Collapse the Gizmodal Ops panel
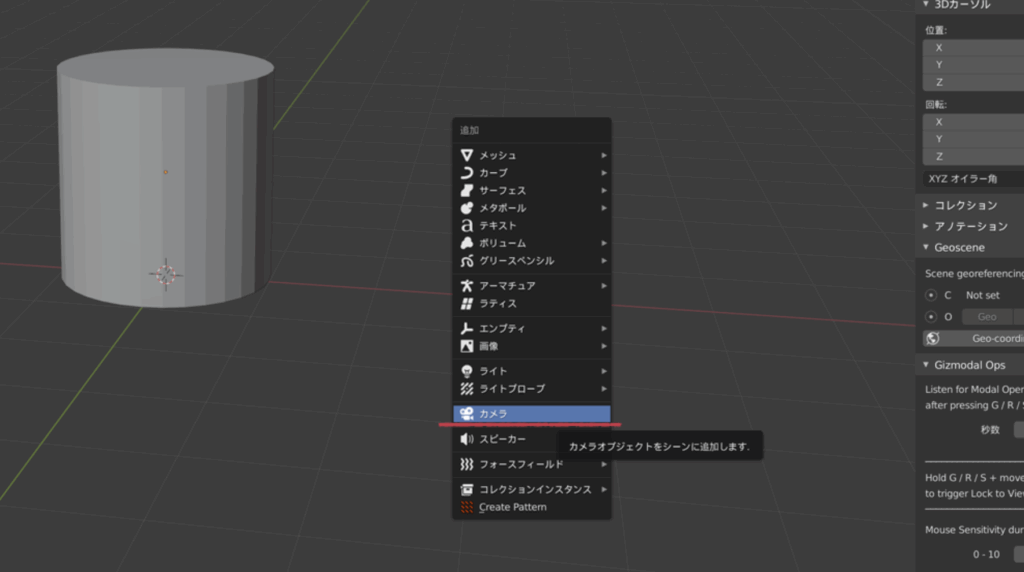Viewport: 1024px width, 572px height. pos(926,365)
